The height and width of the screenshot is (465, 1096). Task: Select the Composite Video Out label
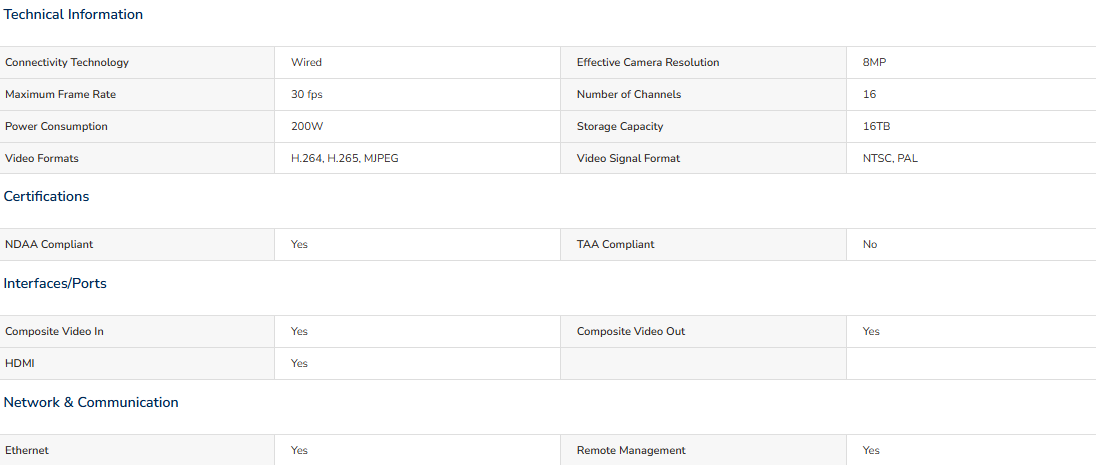pyautogui.click(x=630, y=331)
